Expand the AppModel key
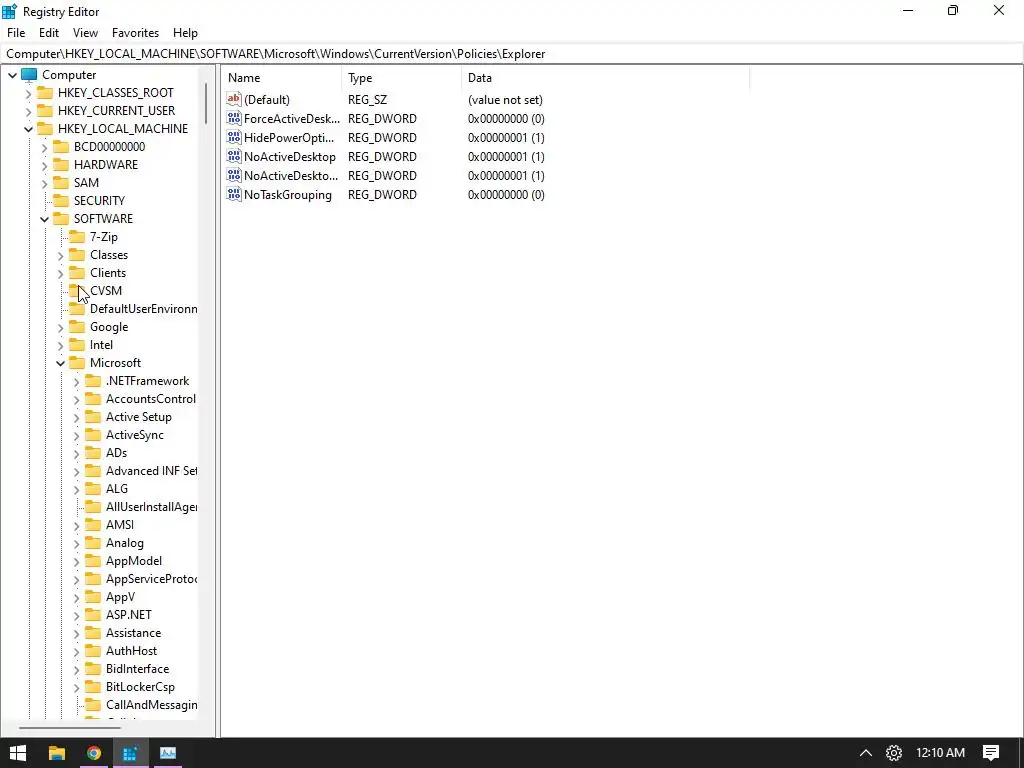The width and height of the screenshot is (1024, 768). click(76, 562)
